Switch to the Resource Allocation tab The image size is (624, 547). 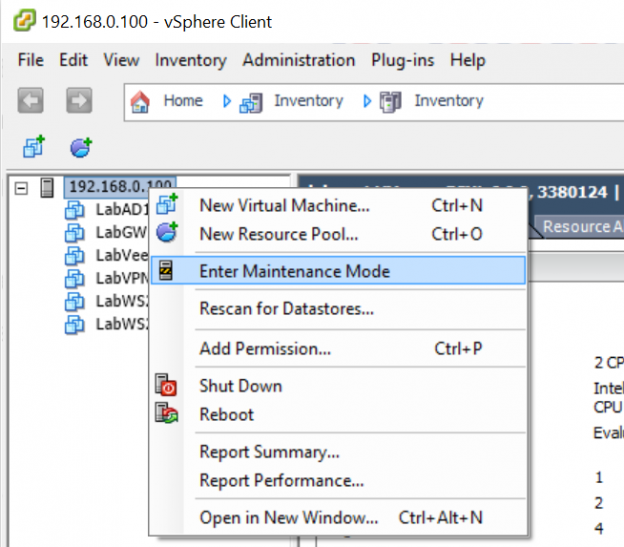(579, 226)
